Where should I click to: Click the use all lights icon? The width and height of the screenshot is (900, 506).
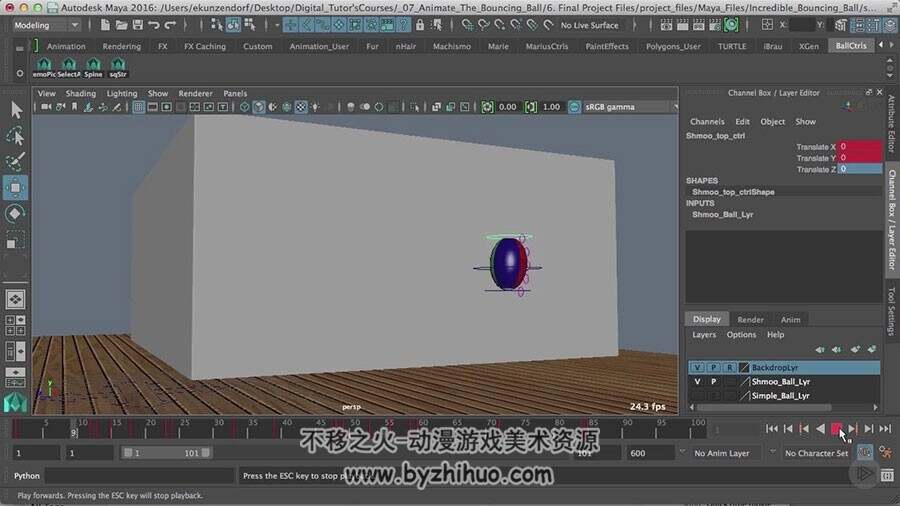pos(315,107)
